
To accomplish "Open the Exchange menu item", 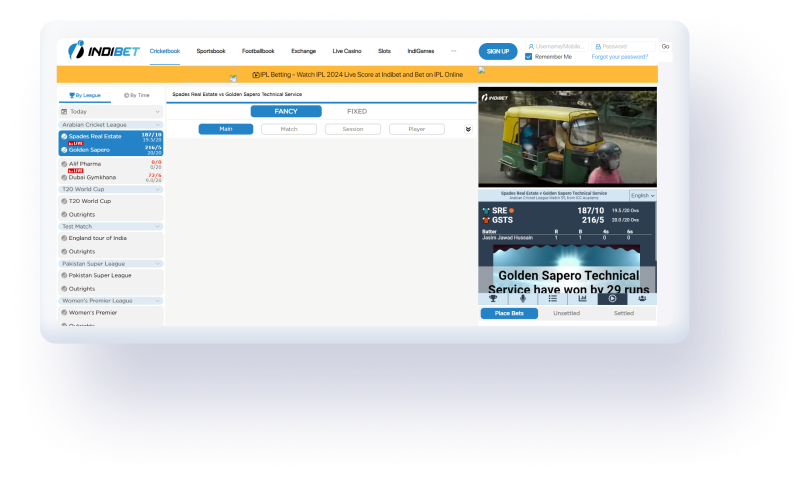I will point(303,51).
